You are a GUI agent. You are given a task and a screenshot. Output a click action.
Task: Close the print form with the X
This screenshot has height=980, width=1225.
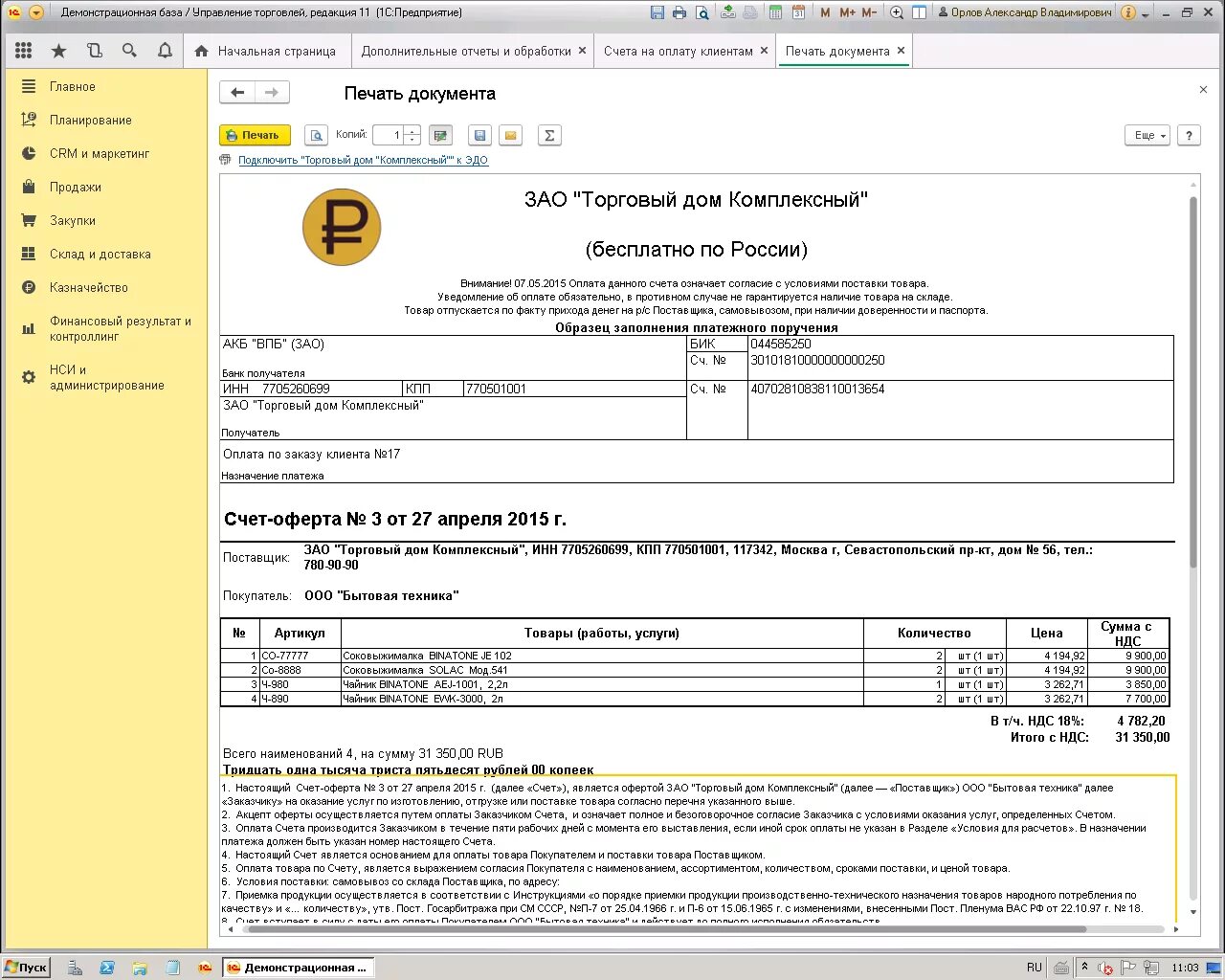click(1203, 89)
